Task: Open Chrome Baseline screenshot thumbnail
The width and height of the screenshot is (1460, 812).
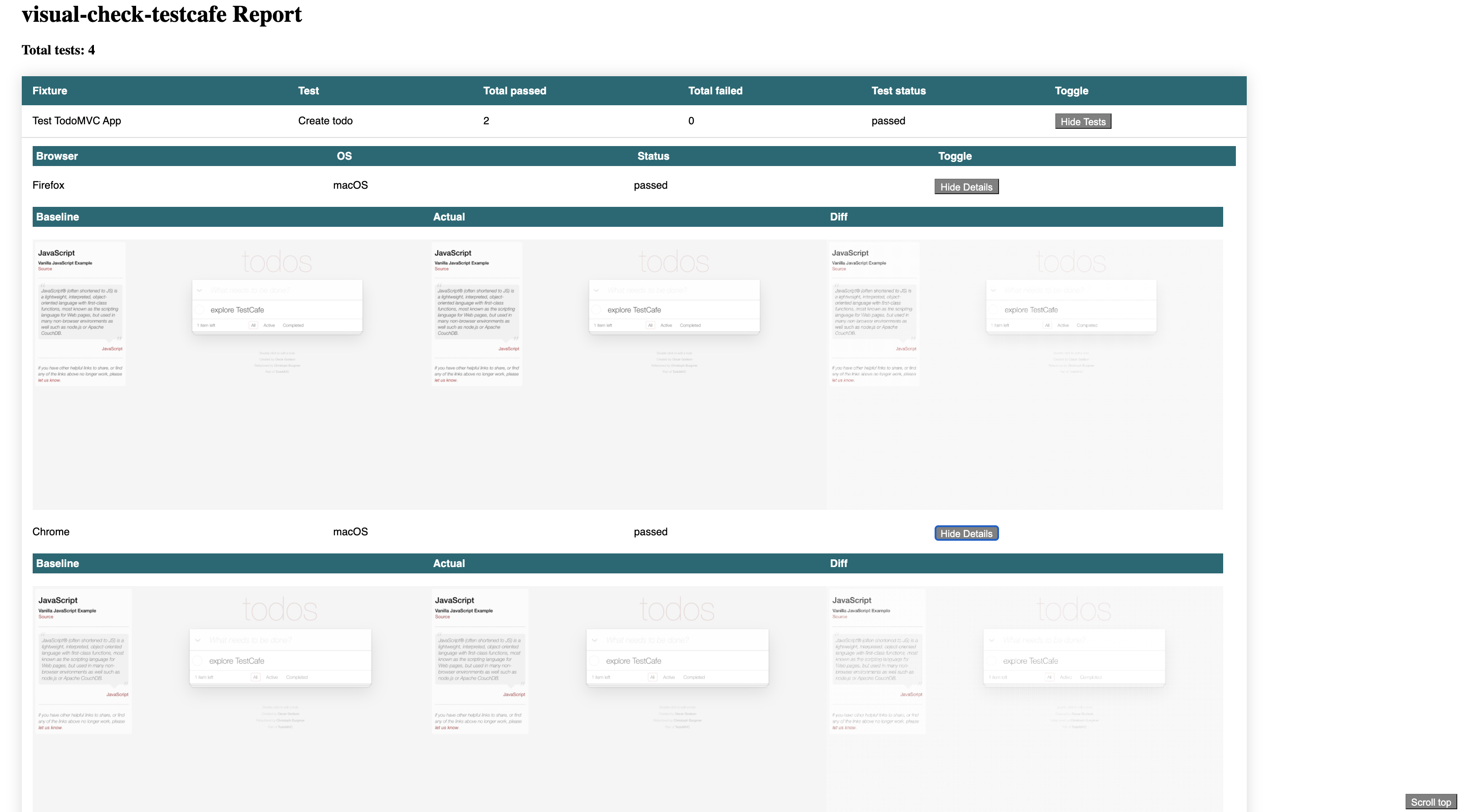Action: [x=230, y=698]
